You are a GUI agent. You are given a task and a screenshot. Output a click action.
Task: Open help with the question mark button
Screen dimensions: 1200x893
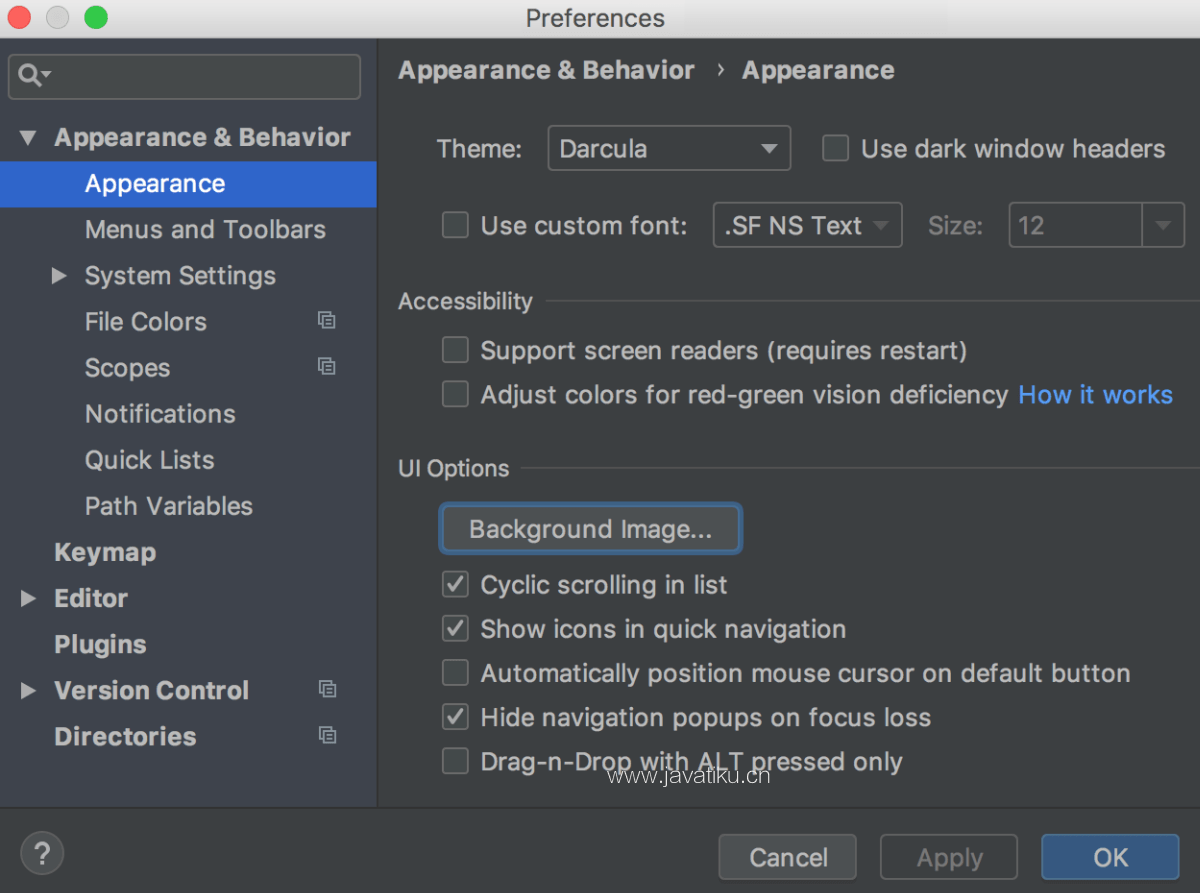tap(42, 854)
